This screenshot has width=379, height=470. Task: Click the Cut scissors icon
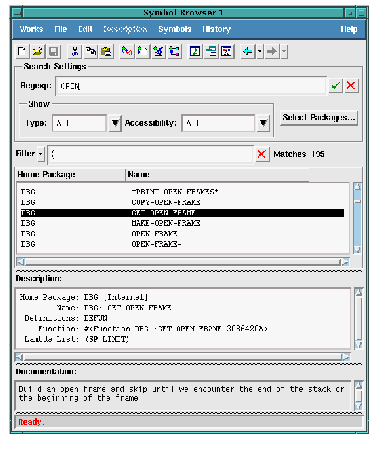(75, 52)
